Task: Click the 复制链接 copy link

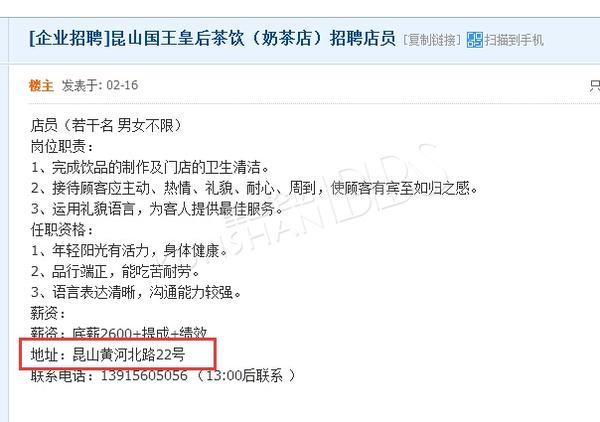Action: [x=432, y=40]
